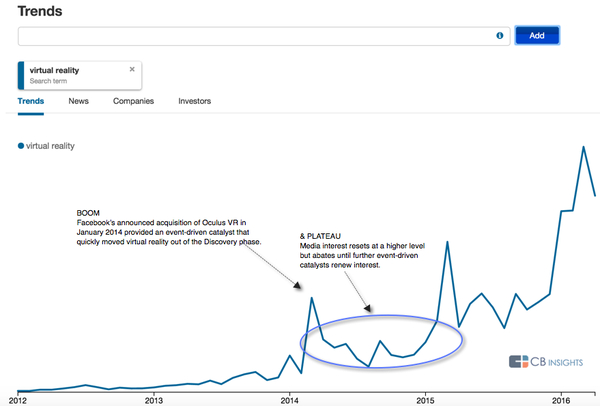Select the Investors tab

point(194,101)
